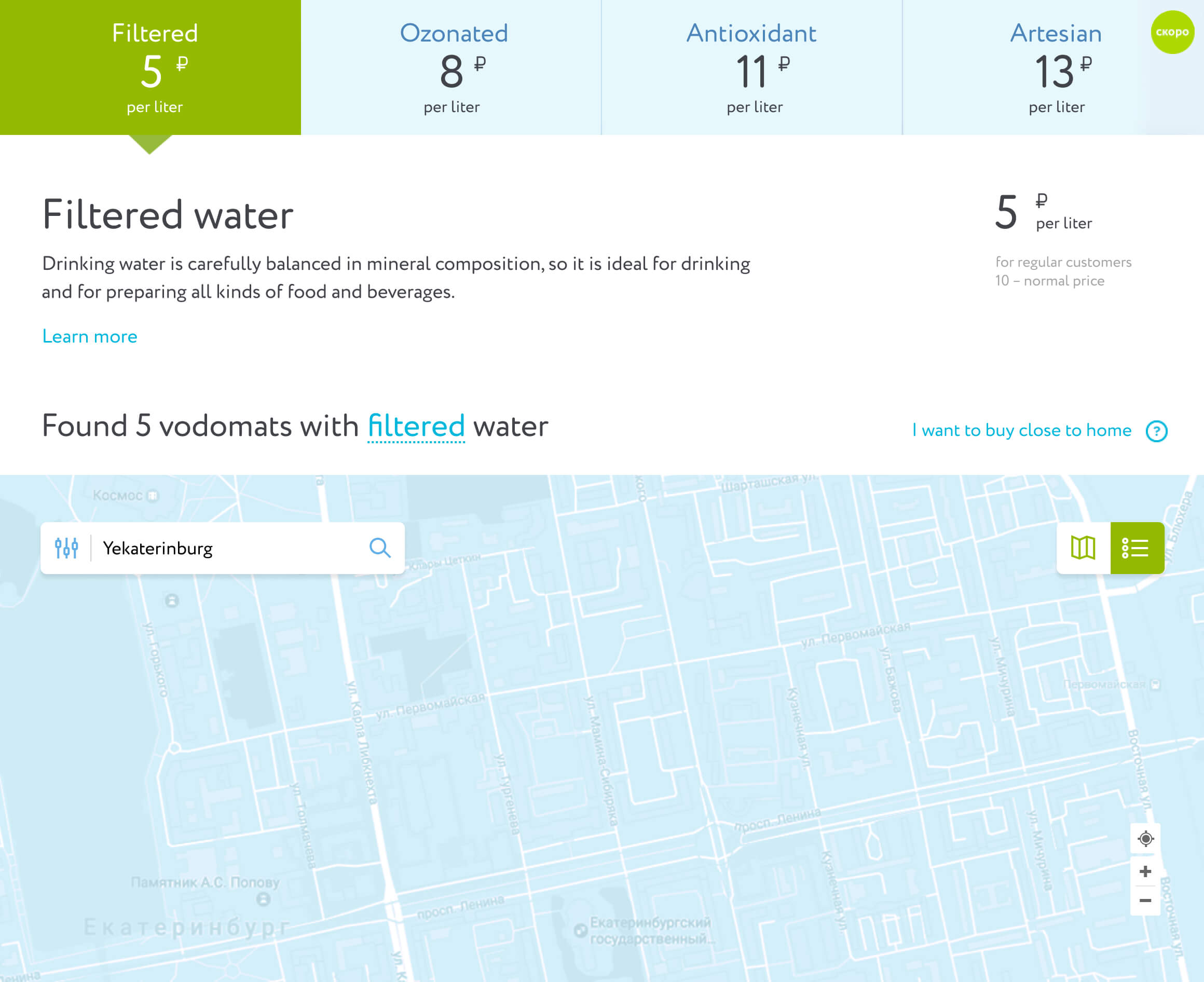Open the filter settings sliders icon
Image resolution: width=1204 pixels, height=982 pixels.
(66, 548)
